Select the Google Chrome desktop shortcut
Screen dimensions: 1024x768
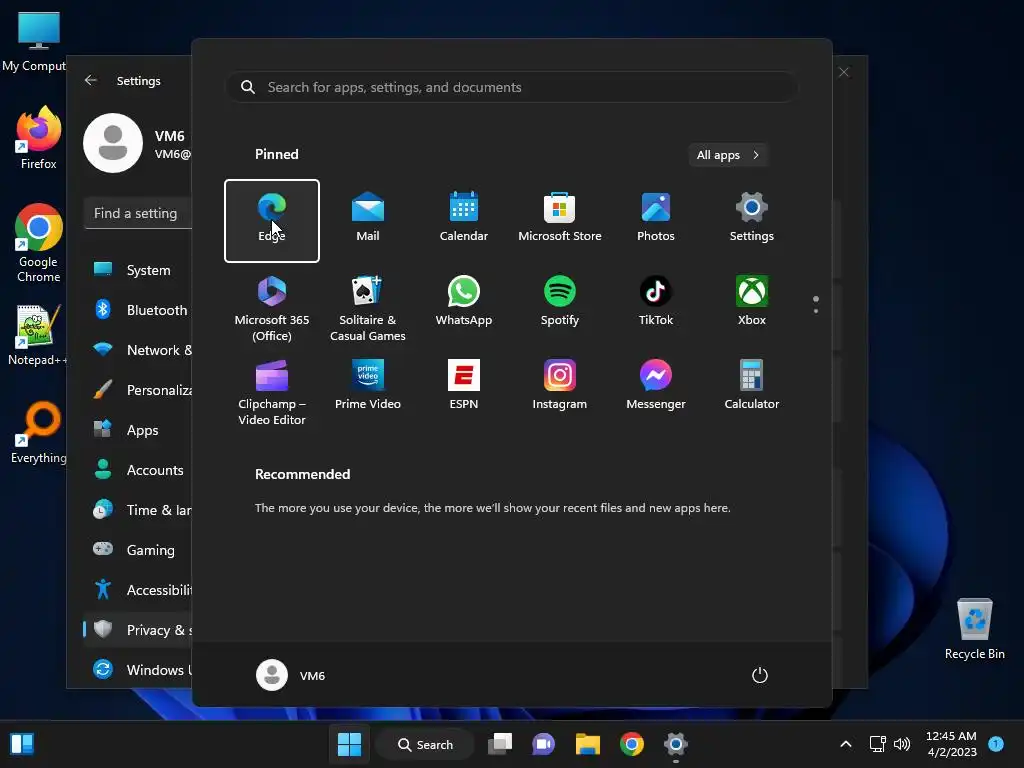(x=39, y=243)
